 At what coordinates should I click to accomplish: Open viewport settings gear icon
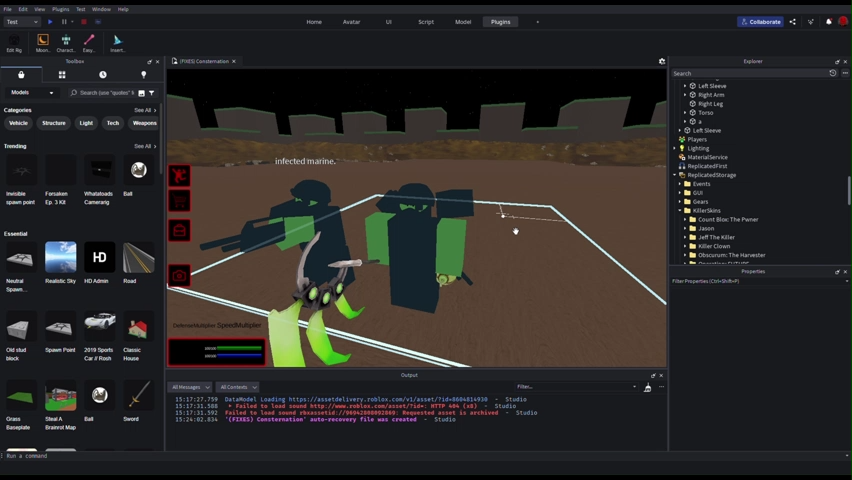[662, 61]
